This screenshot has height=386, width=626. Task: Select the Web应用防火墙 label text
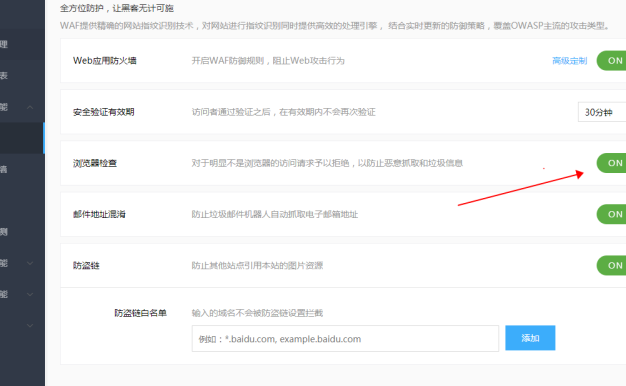click(x=105, y=61)
